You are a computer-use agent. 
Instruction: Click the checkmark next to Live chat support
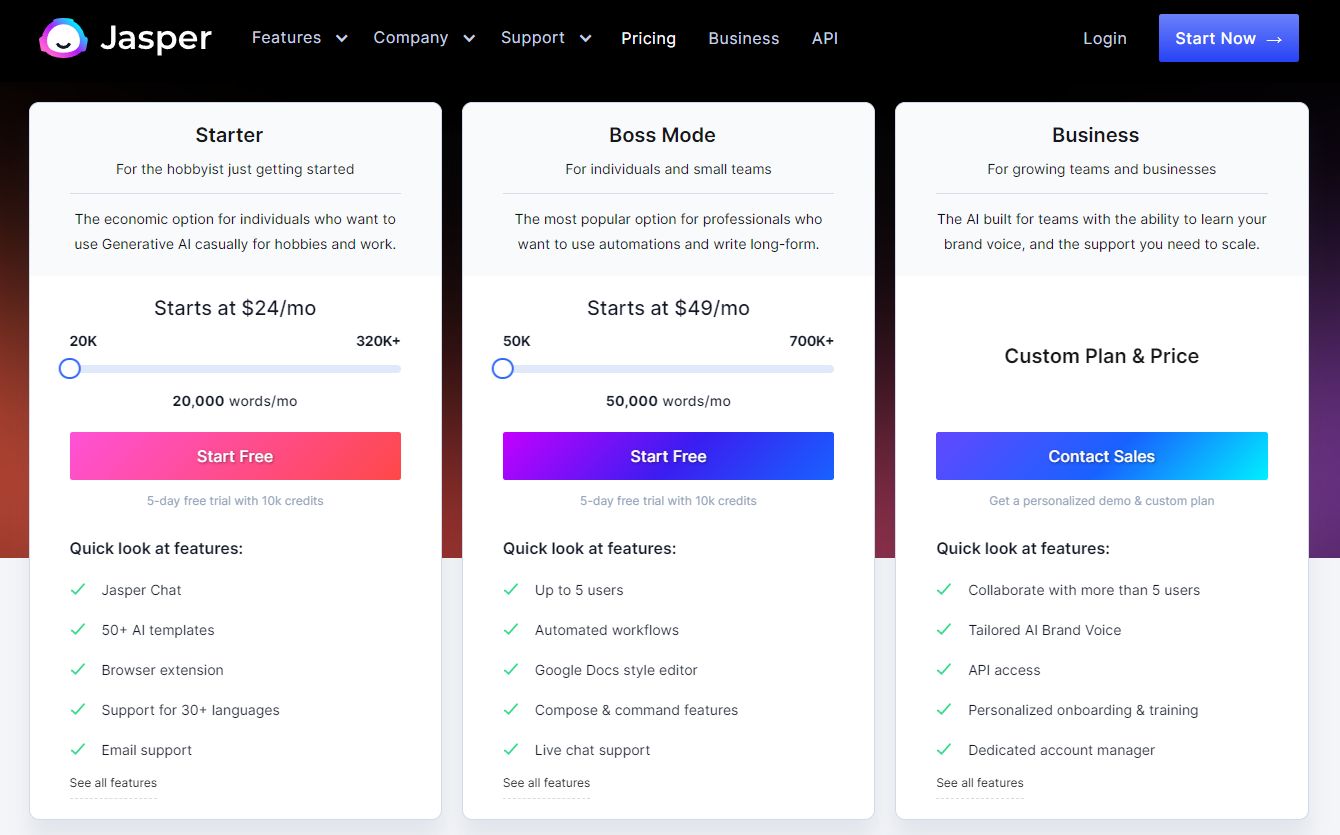(x=511, y=750)
